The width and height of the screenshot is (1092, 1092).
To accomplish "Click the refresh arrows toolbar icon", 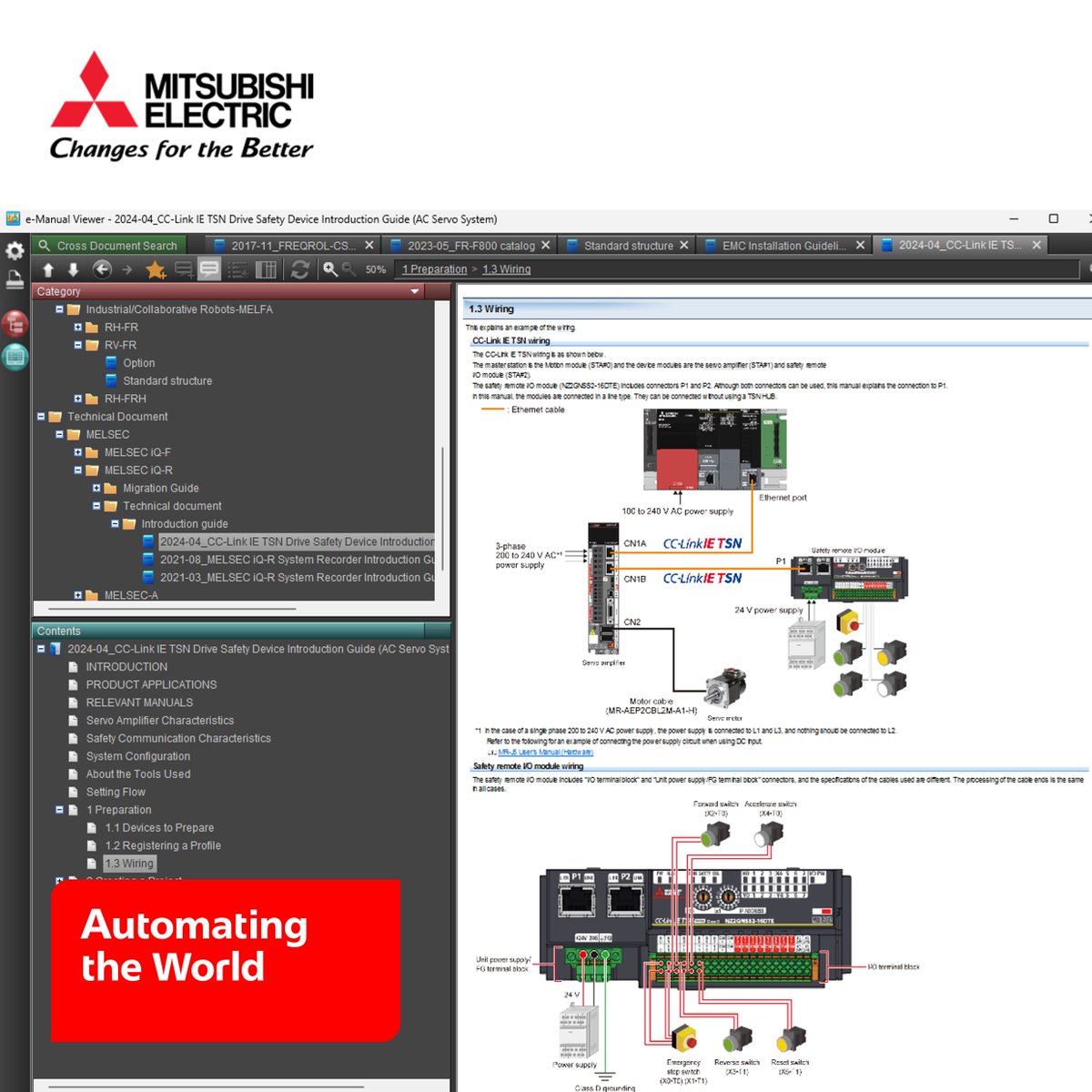I will click(x=299, y=269).
